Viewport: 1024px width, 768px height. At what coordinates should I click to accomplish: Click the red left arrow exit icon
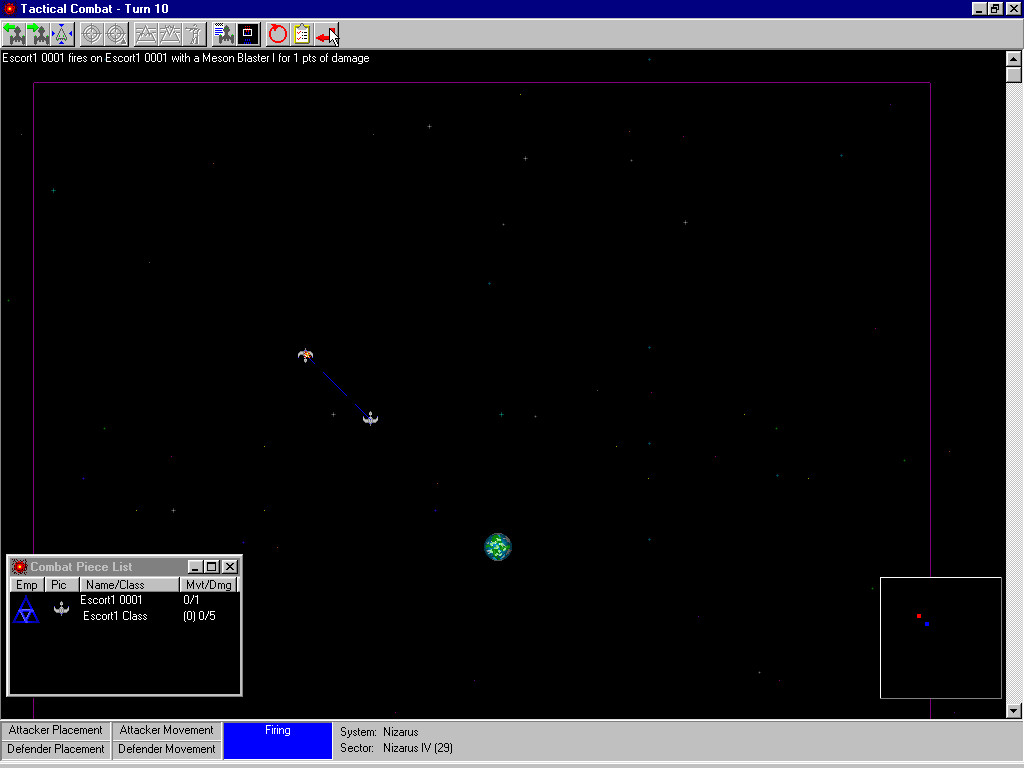pos(326,34)
